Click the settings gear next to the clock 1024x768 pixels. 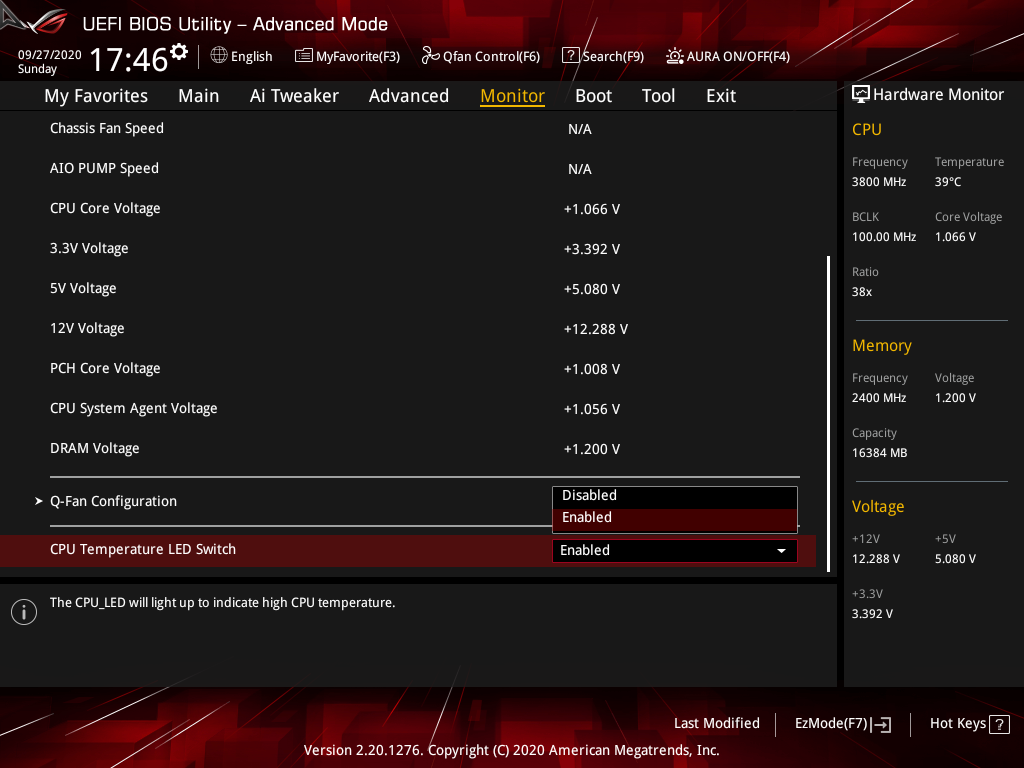click(178, 51)
